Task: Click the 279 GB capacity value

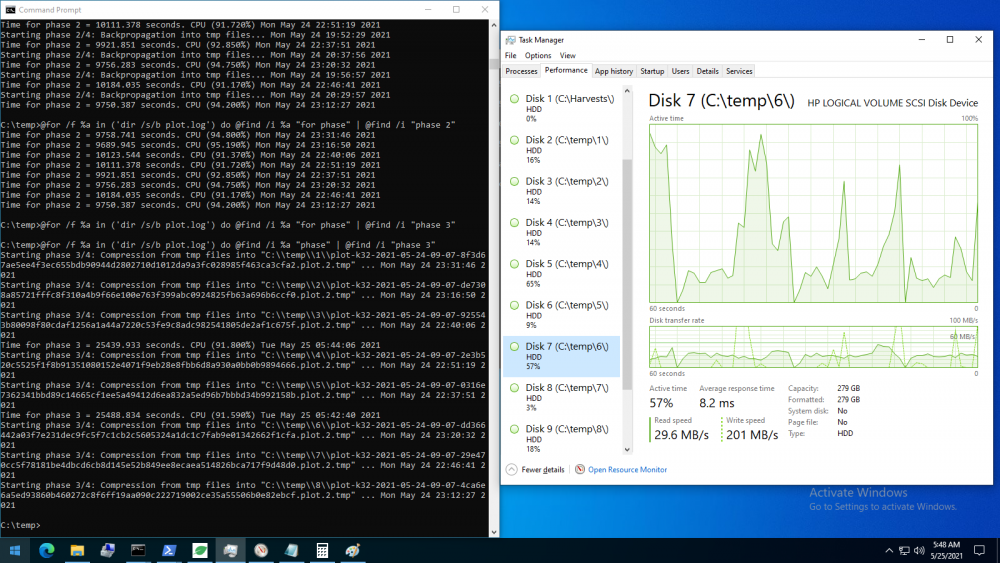Action: pos(848,388)
